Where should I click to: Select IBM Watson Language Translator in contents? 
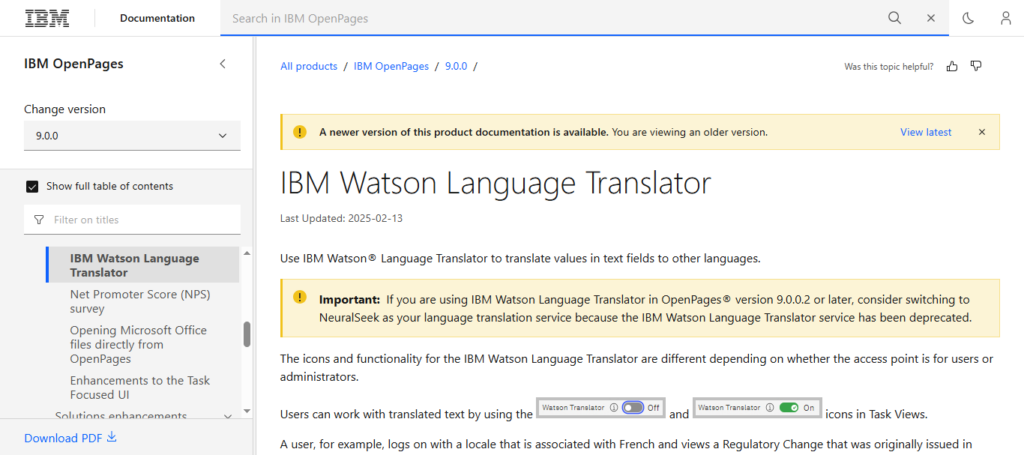(144, 265)
